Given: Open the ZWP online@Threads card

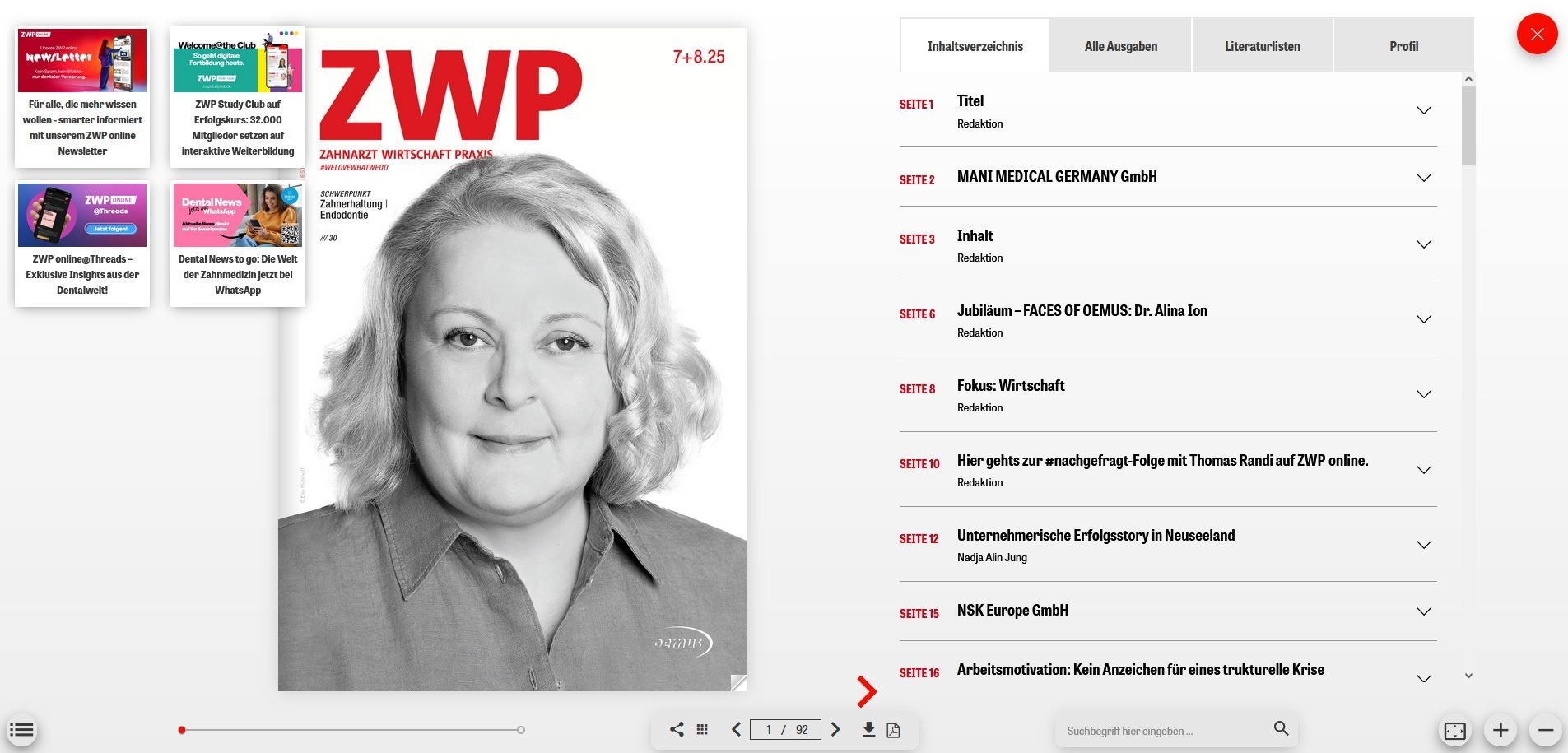Looking at the screenshot, I should coord(82,244).
